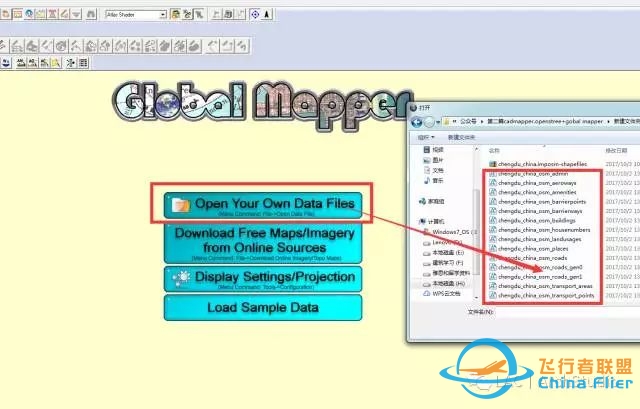Select file chengdu_china_osm_barrierpoints
The height and width of the screenshot is (409, 640).
[538, 202]
